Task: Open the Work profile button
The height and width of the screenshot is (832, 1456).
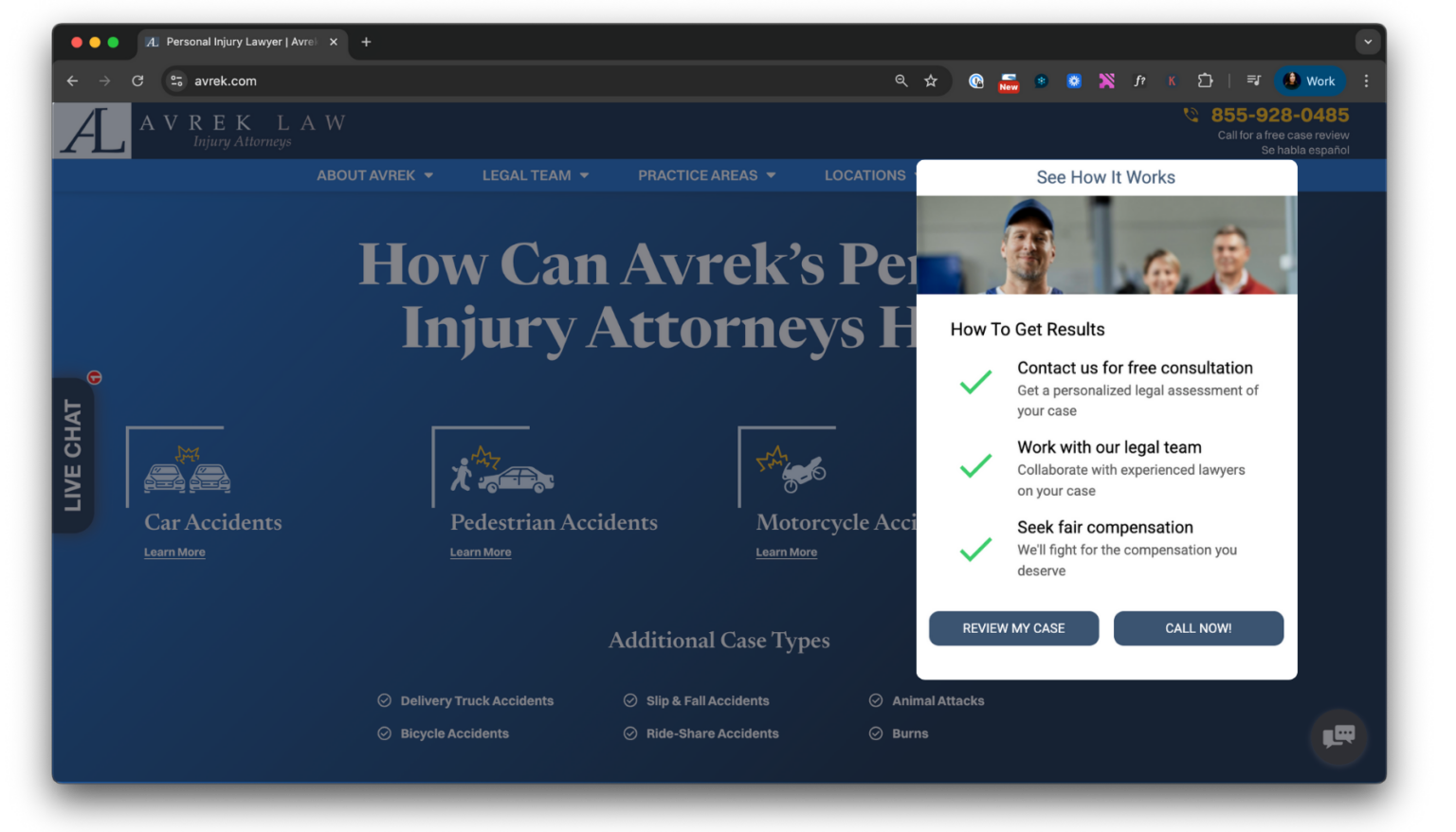Action: pos(1309,81)
